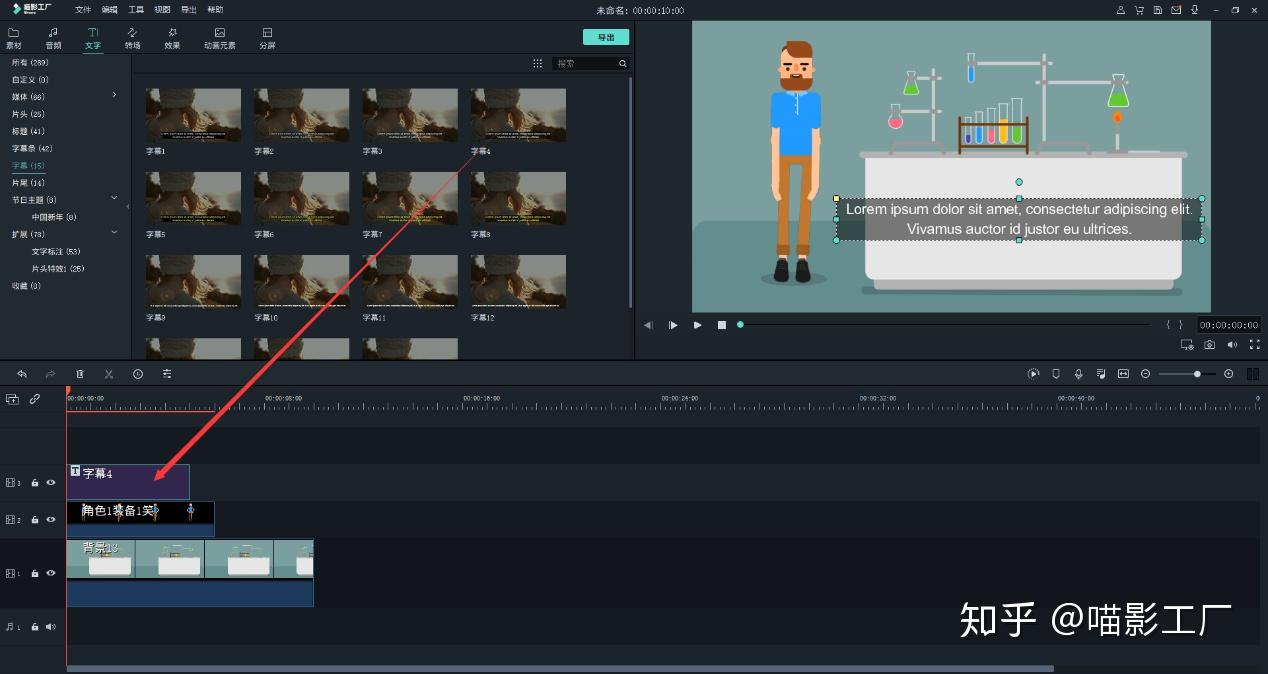Click the preview progress slider handle
This screenshot has height=674, width=1268.
[x=740, y=324]
